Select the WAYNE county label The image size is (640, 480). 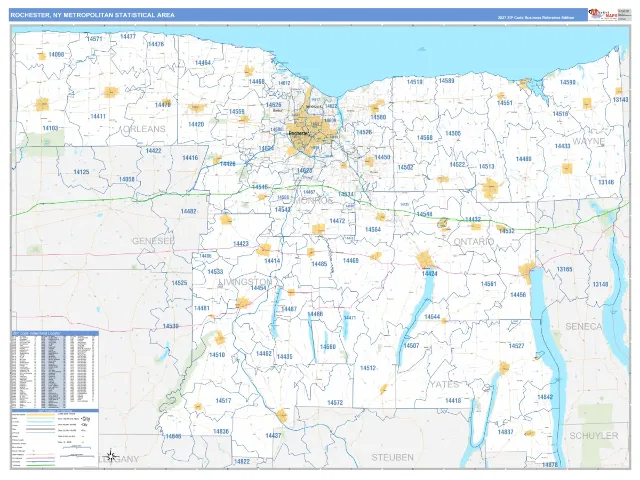point(589,142)
